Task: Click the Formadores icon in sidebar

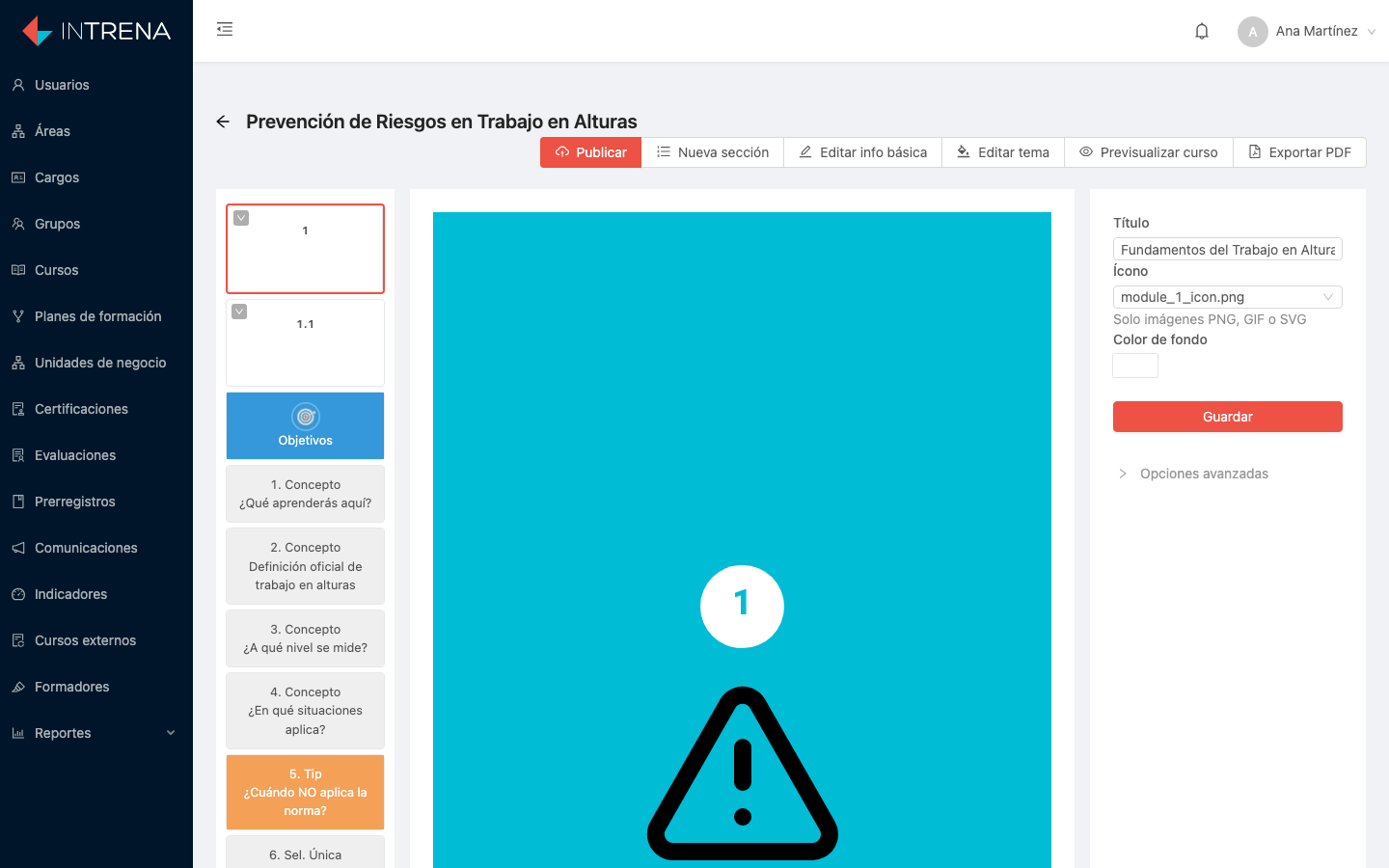Action: (18, 687)
